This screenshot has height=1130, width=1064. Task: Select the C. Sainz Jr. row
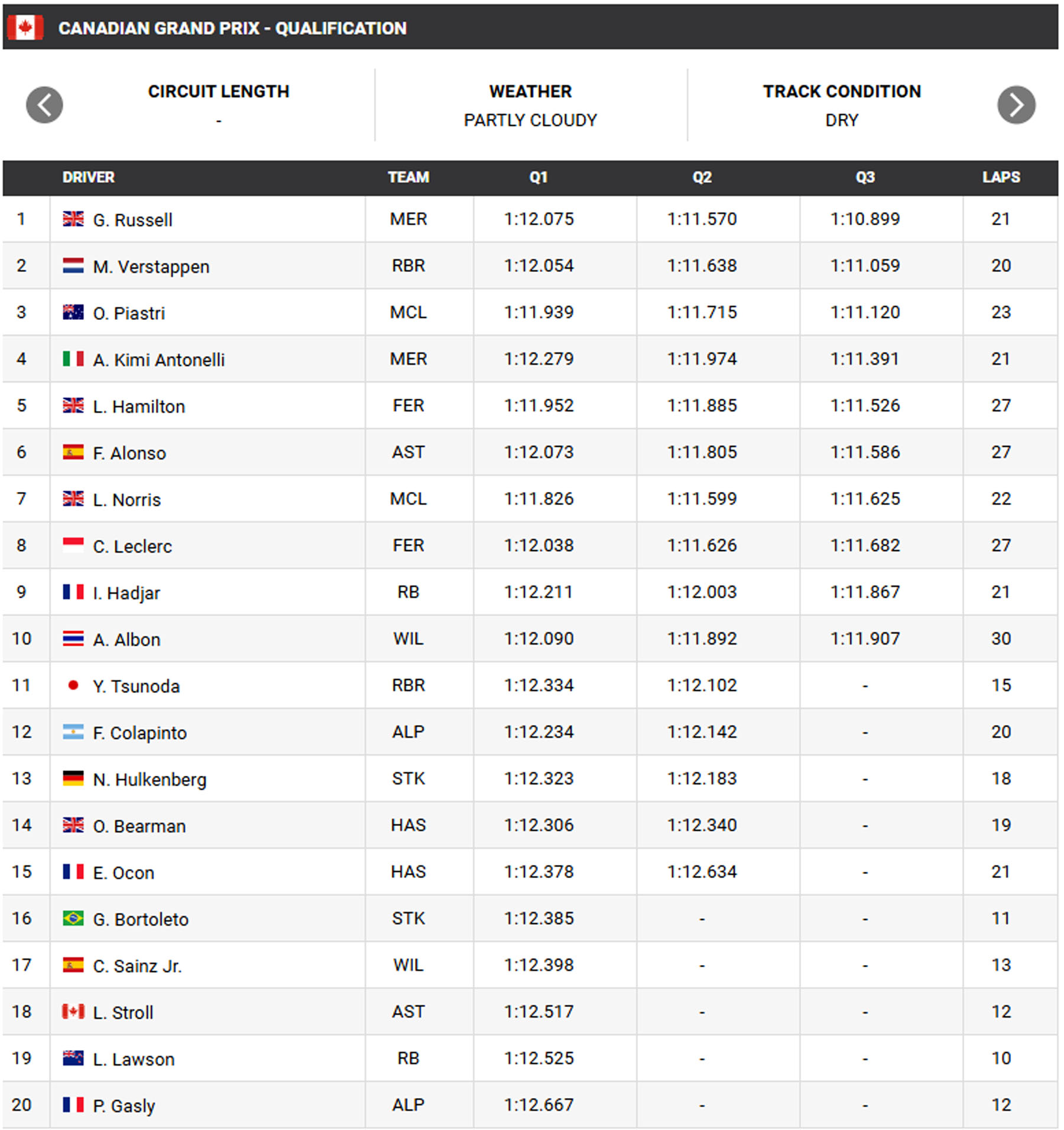(x=530, y=965)
